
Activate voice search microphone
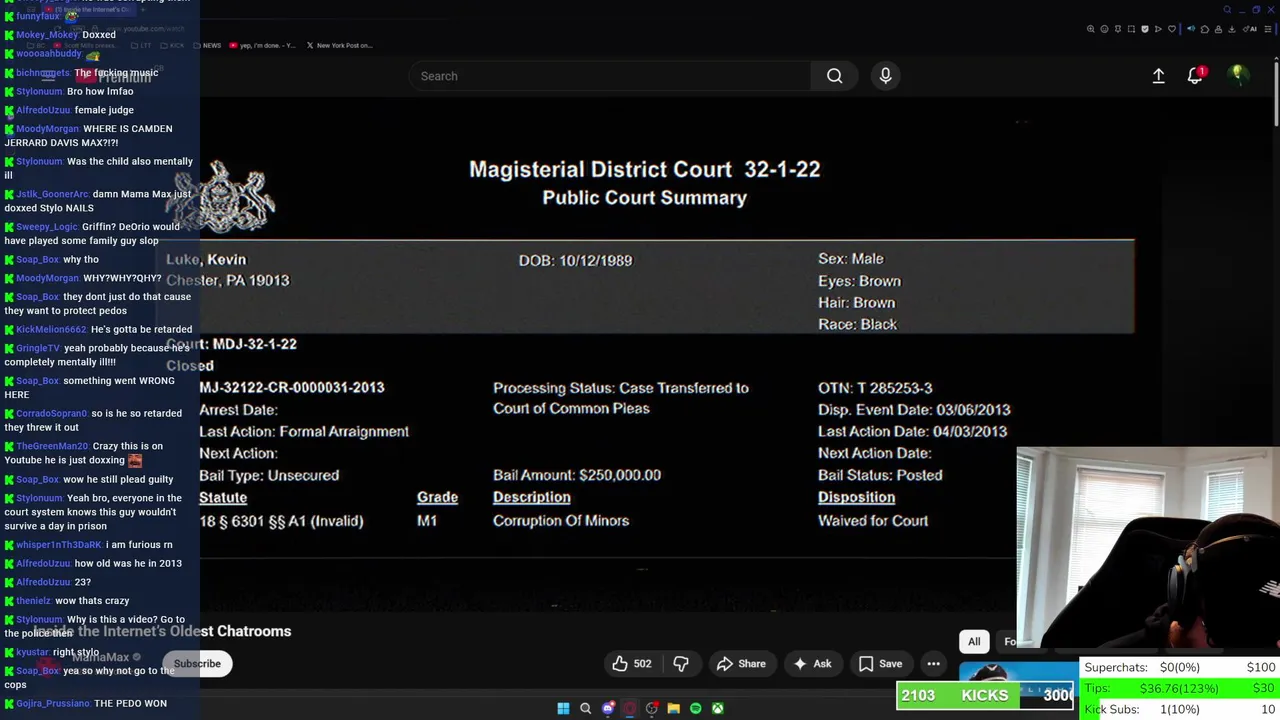coord(885,76)
